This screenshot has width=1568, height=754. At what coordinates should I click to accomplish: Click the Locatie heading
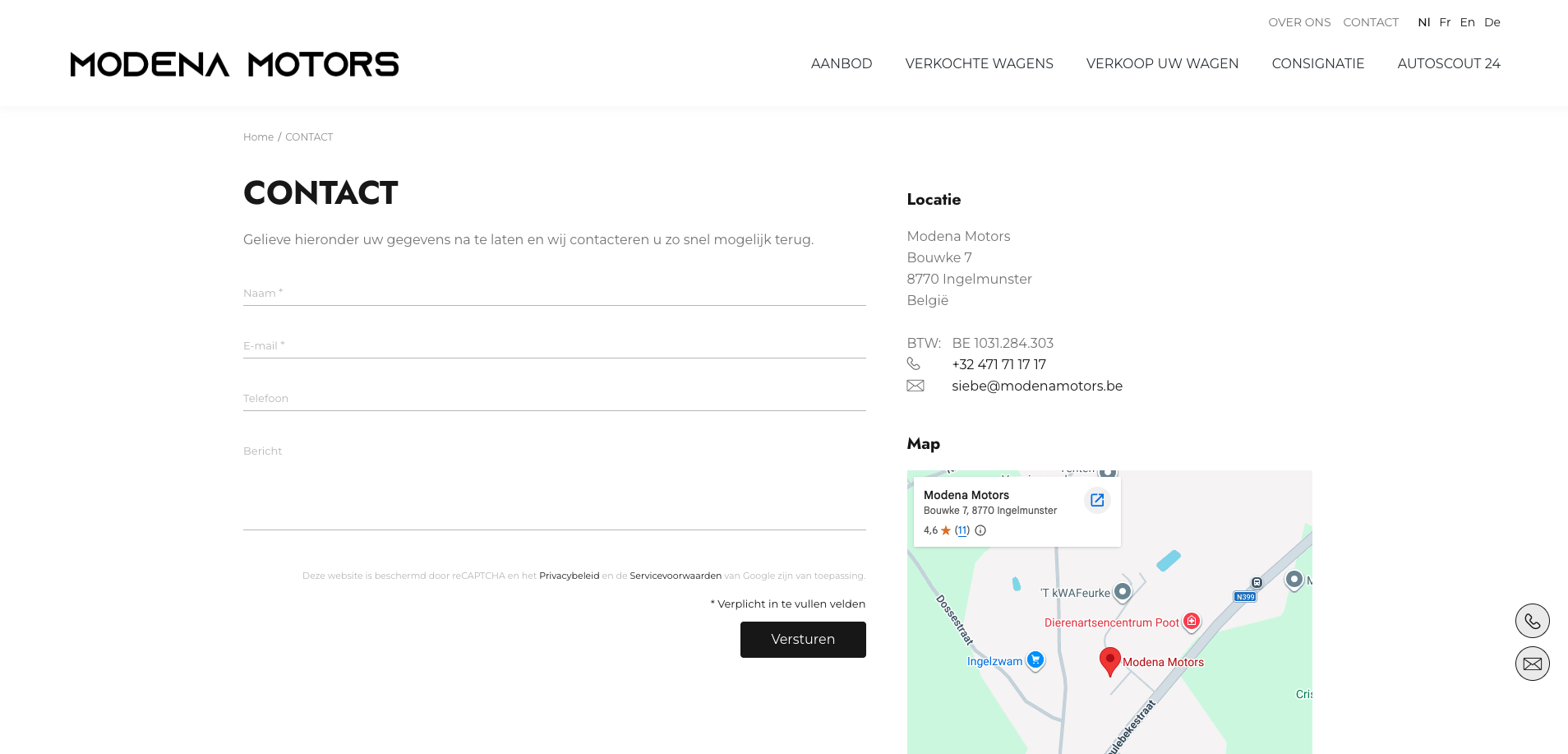pos(934,200)
